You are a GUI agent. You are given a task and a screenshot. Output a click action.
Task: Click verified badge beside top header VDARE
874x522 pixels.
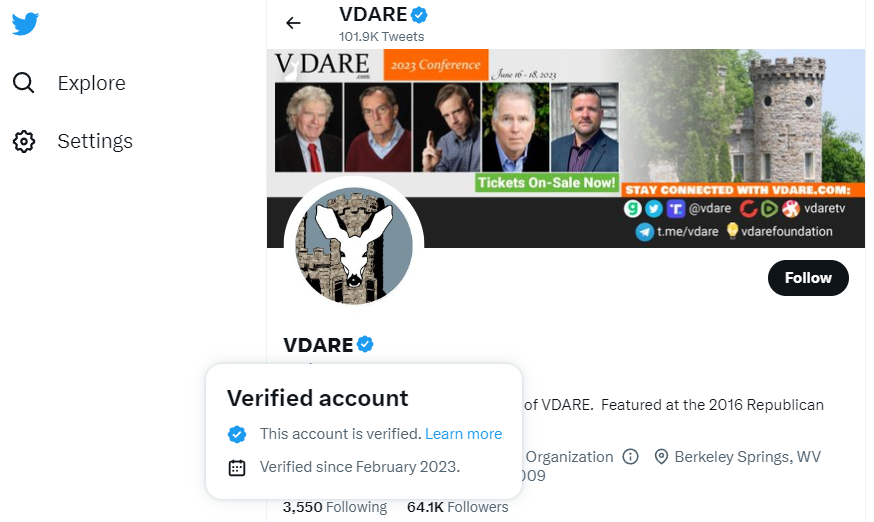coord(421,15)
